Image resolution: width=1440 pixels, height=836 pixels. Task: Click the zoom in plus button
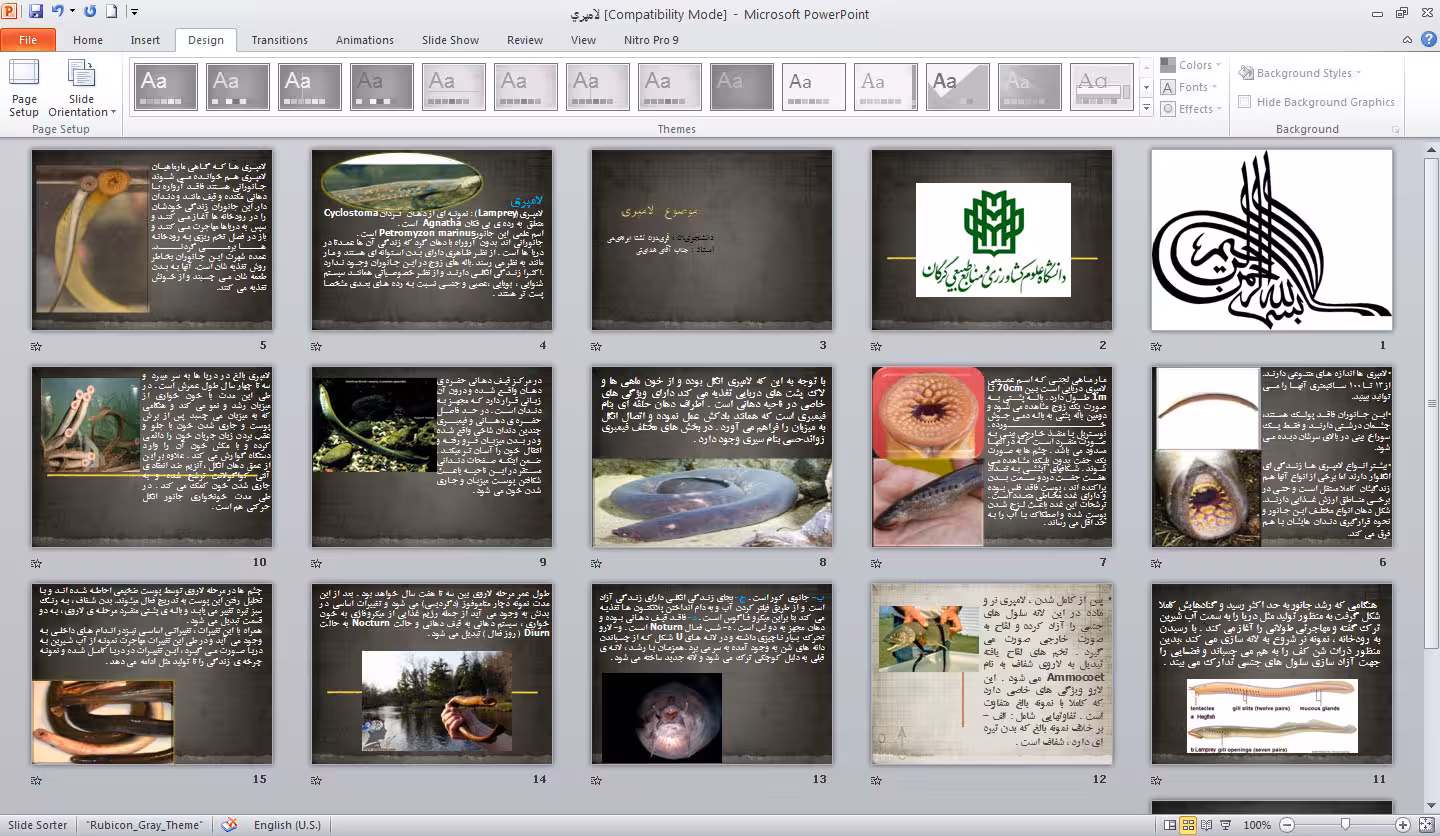(x=1403, y=825)
